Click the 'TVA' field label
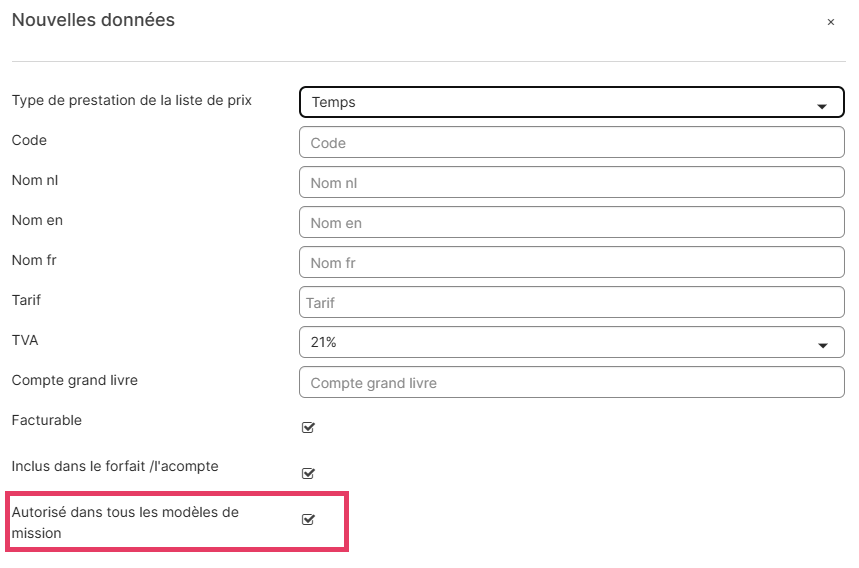The width and height of the screenshot is (859, 568). point(25,340)
